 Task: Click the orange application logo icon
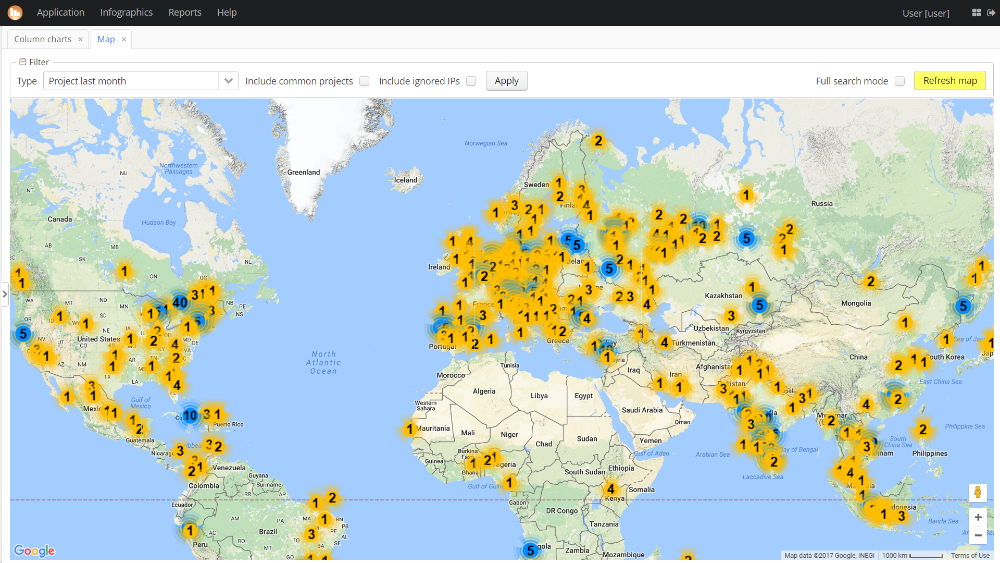[15, 12]
